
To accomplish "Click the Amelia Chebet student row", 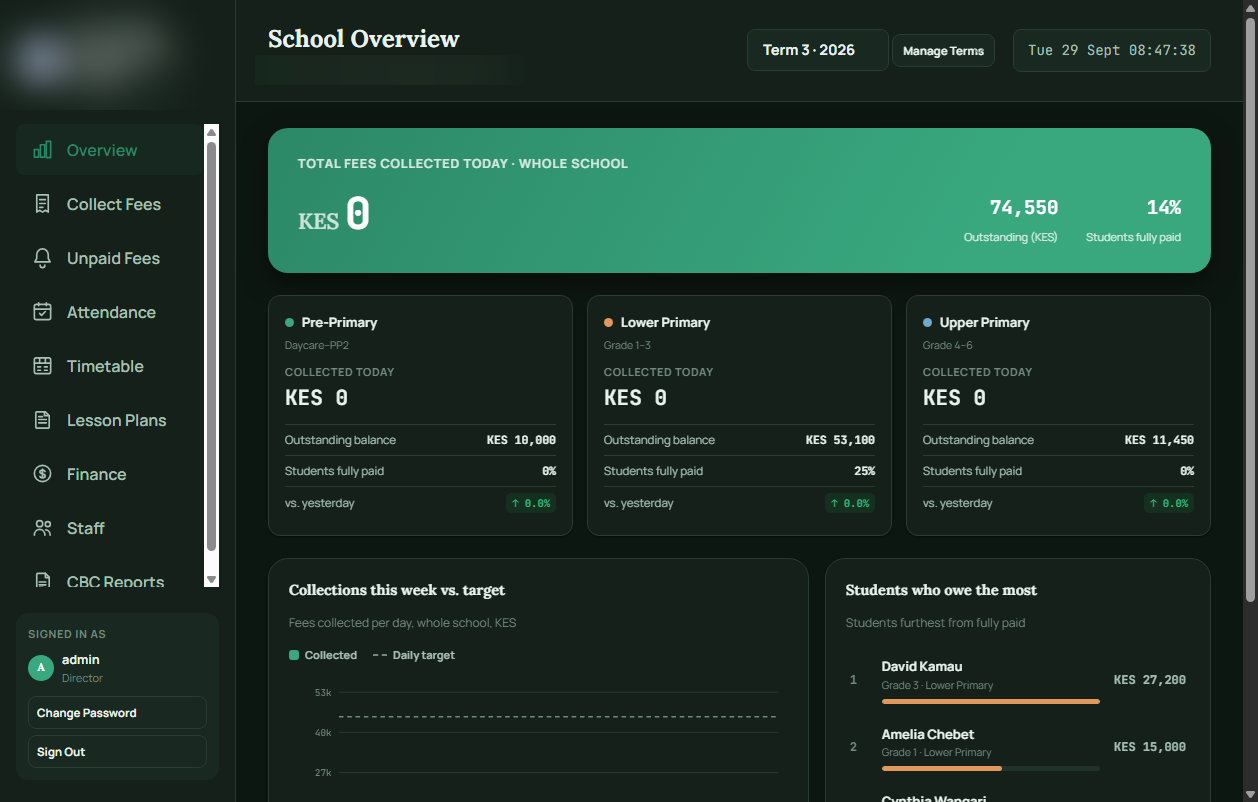I will pos(1018,747).
